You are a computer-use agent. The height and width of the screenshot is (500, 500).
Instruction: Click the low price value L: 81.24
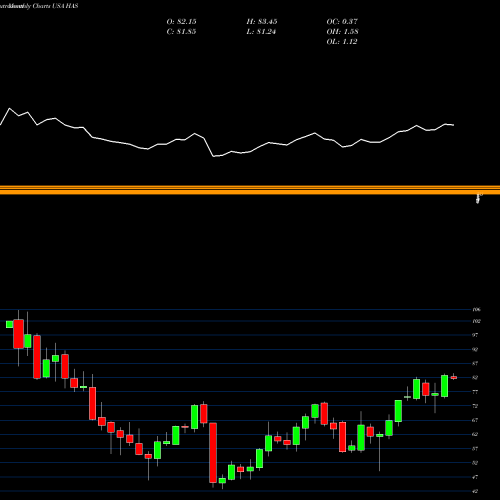pos(261,32)
